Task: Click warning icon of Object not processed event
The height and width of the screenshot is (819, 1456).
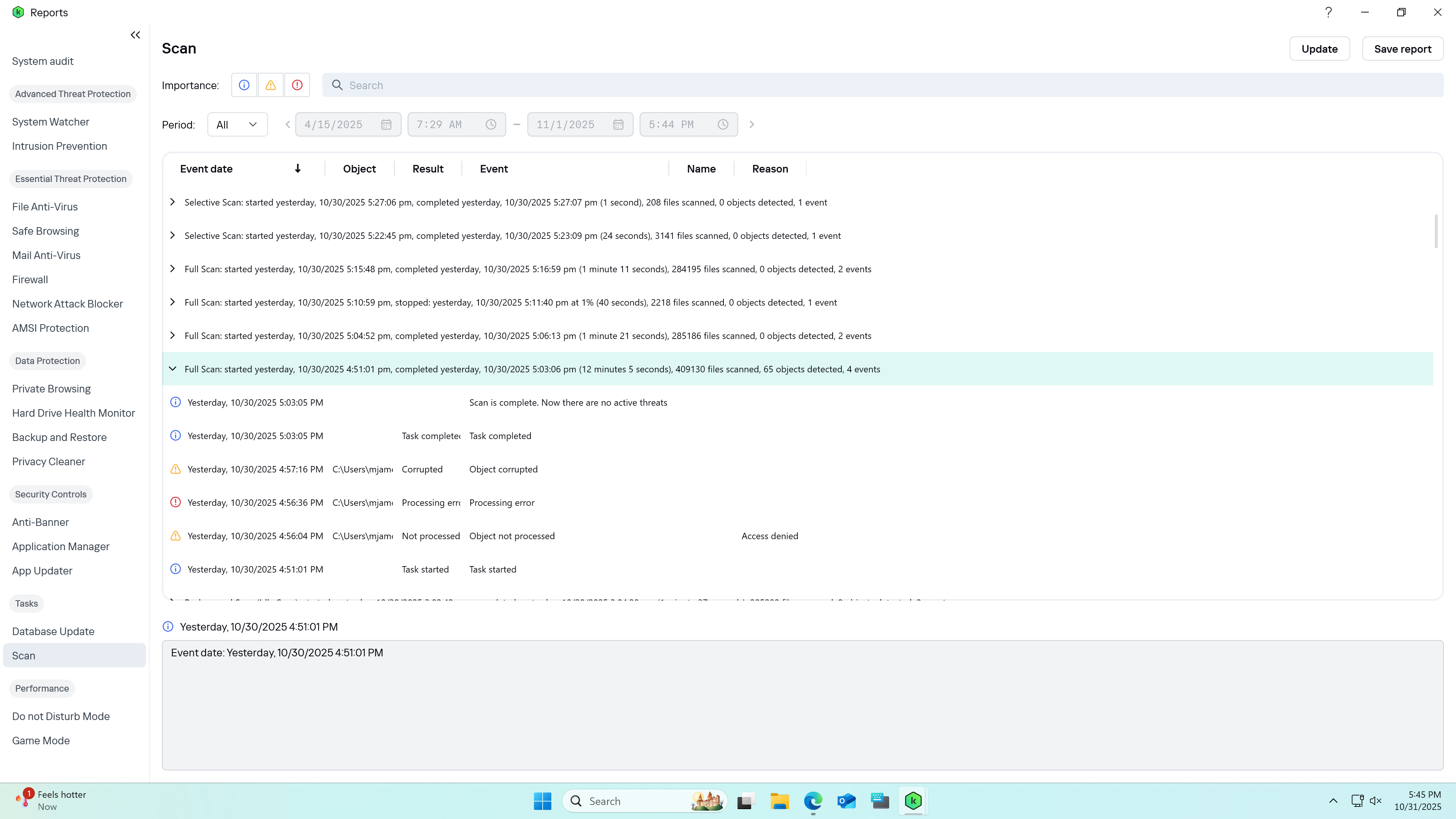Action: (176, 535)
